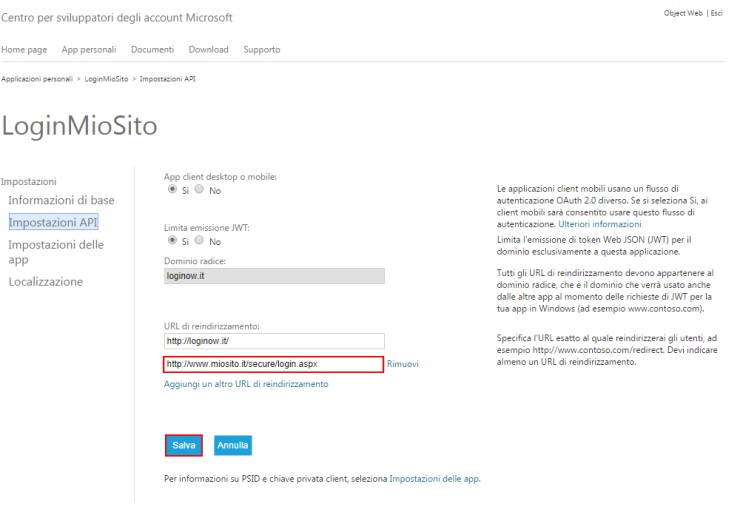Click Rimuovi next to the second redirect URL
Viewport: 740px width, 518px height.
(x=402, y=364)
